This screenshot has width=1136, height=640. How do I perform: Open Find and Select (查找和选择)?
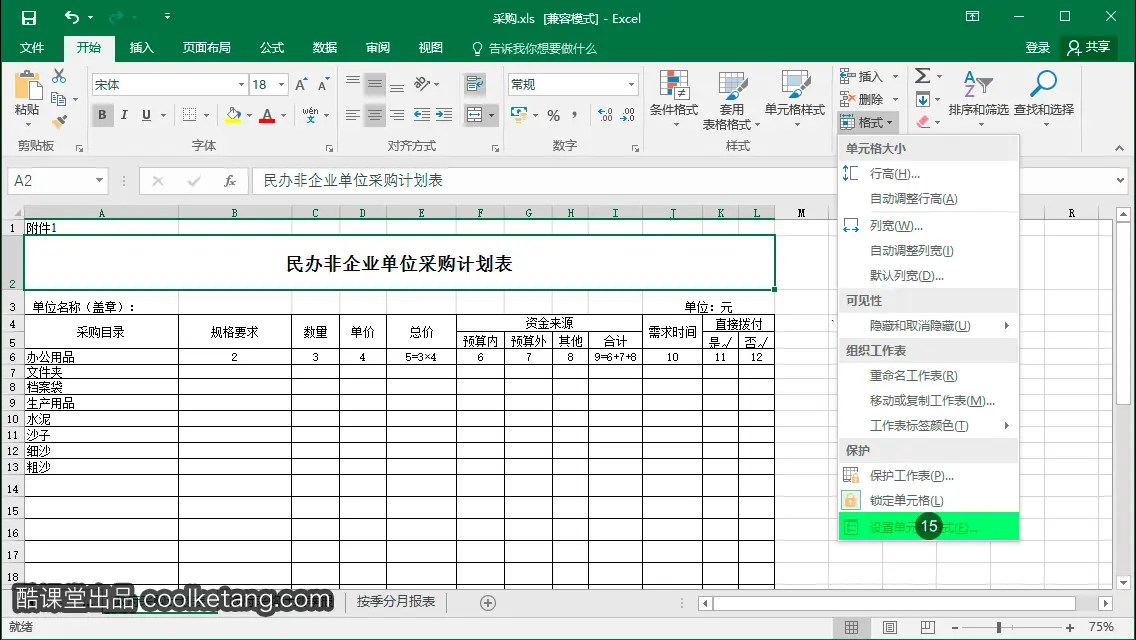click(x=1043, y=99)
